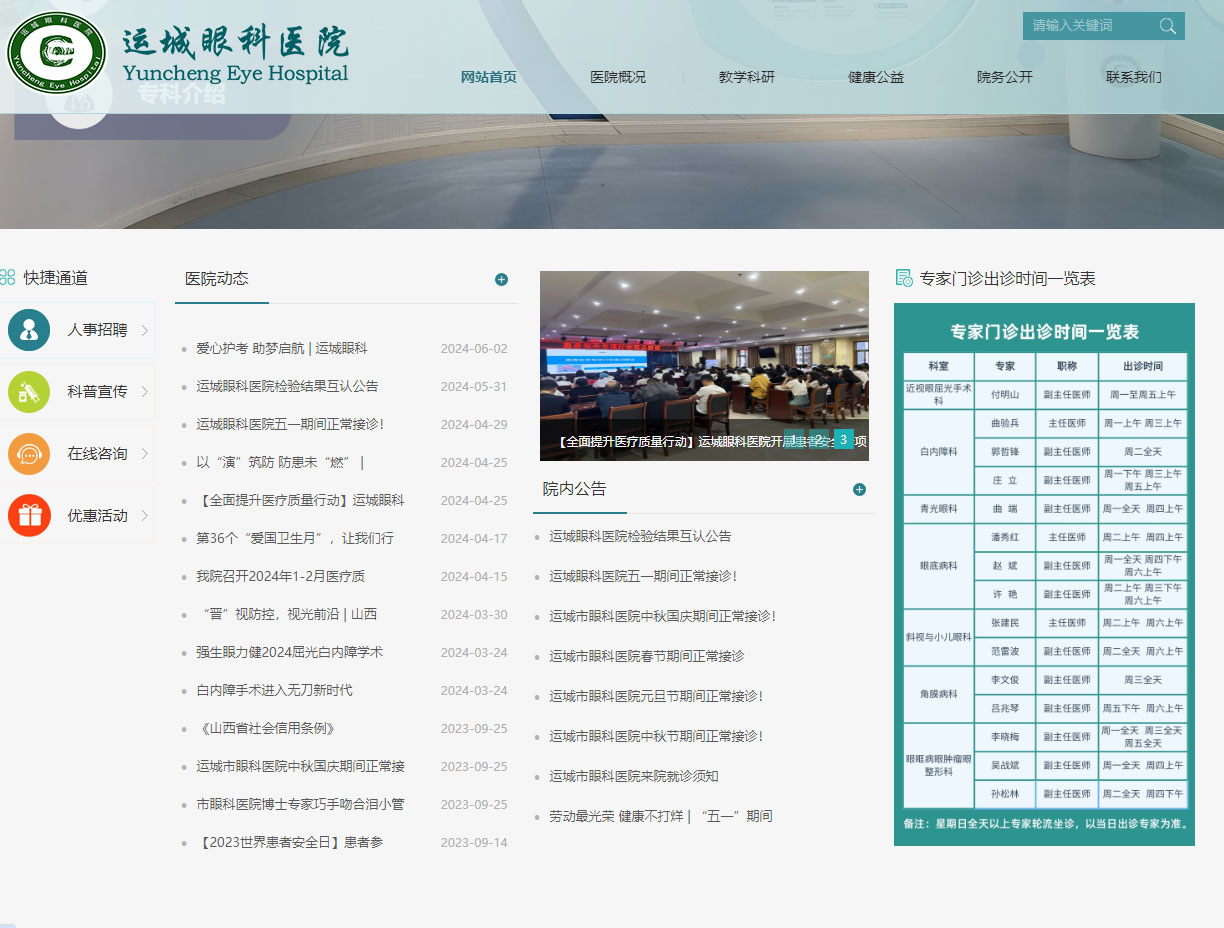Expand the 优惠活动 chevron arrow
1224x928 pixels.
coord(144,516)
